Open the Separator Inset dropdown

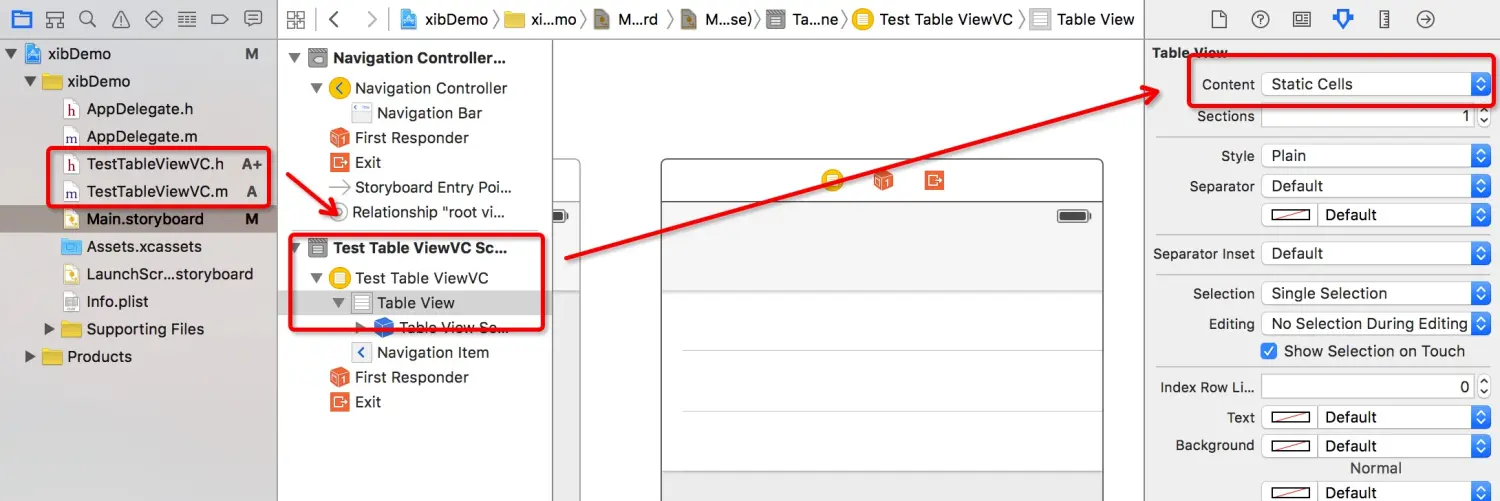[x=1376, y=254]
